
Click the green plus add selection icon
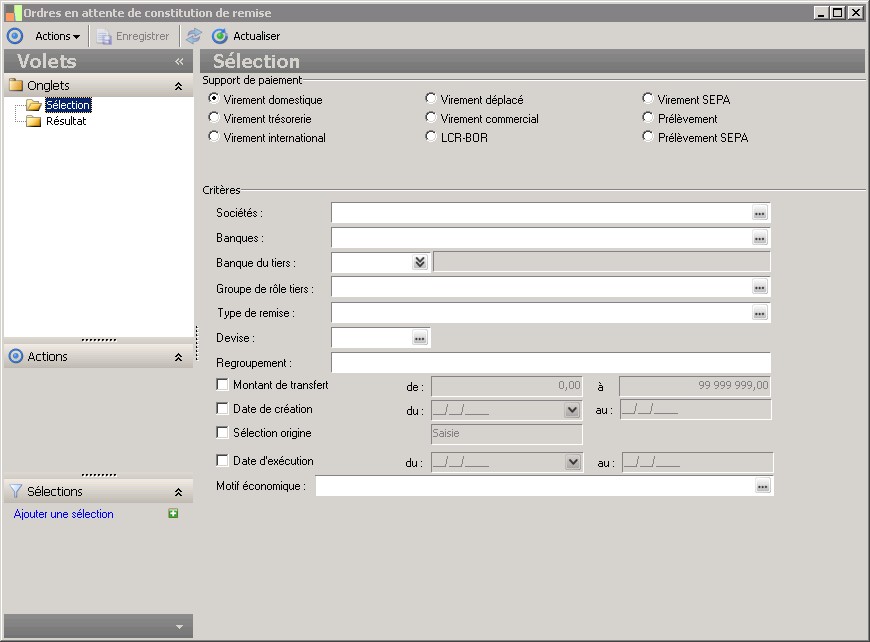click(173, 514)
